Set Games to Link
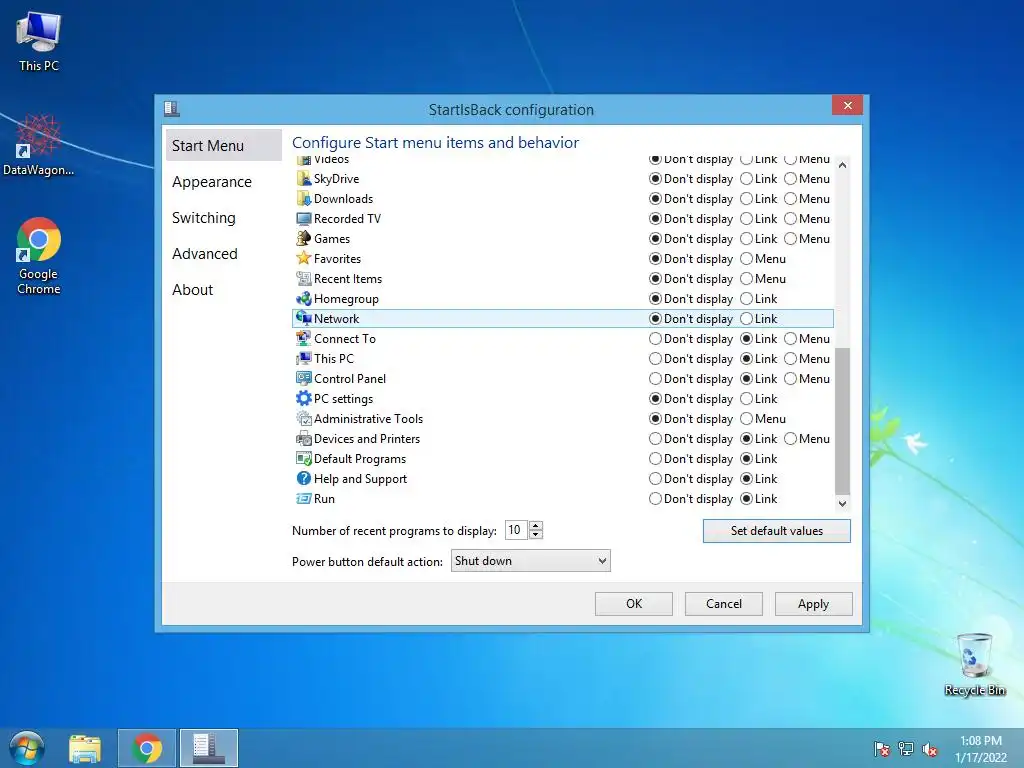The height and width of the screenshot is (768, 1024). coord(746,239)
